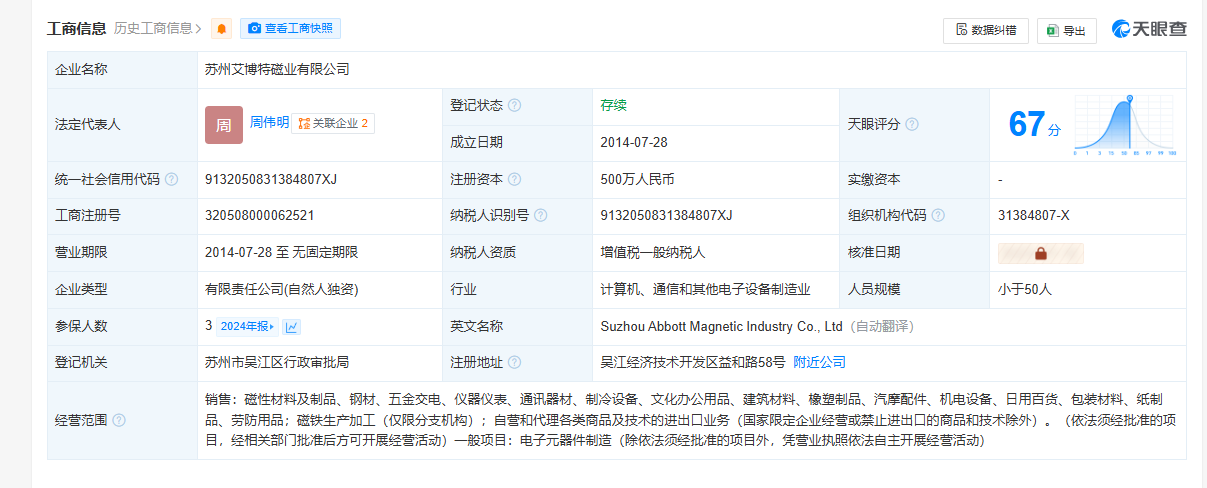Image resolution: width=1207 pixels, height=488 pixels.
Task: Click the 67分 score value
Action: pos(1034,125)
